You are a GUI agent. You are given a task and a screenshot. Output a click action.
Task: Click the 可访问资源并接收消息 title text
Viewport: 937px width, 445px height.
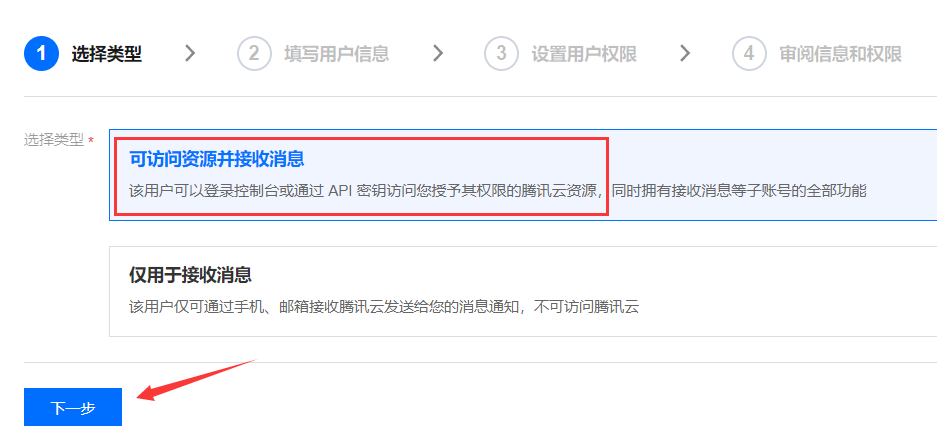click(x=217, y=159)
